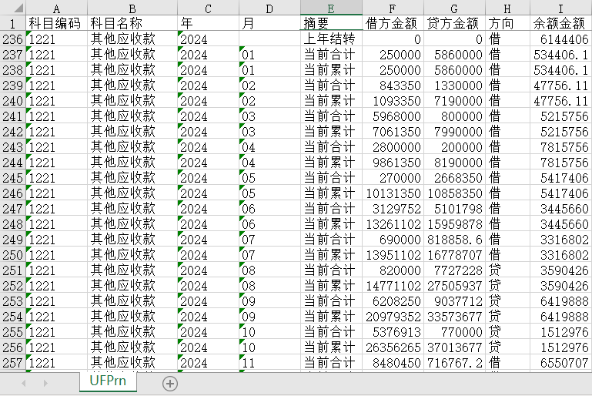Select row header 236

(x=13, y=39)
